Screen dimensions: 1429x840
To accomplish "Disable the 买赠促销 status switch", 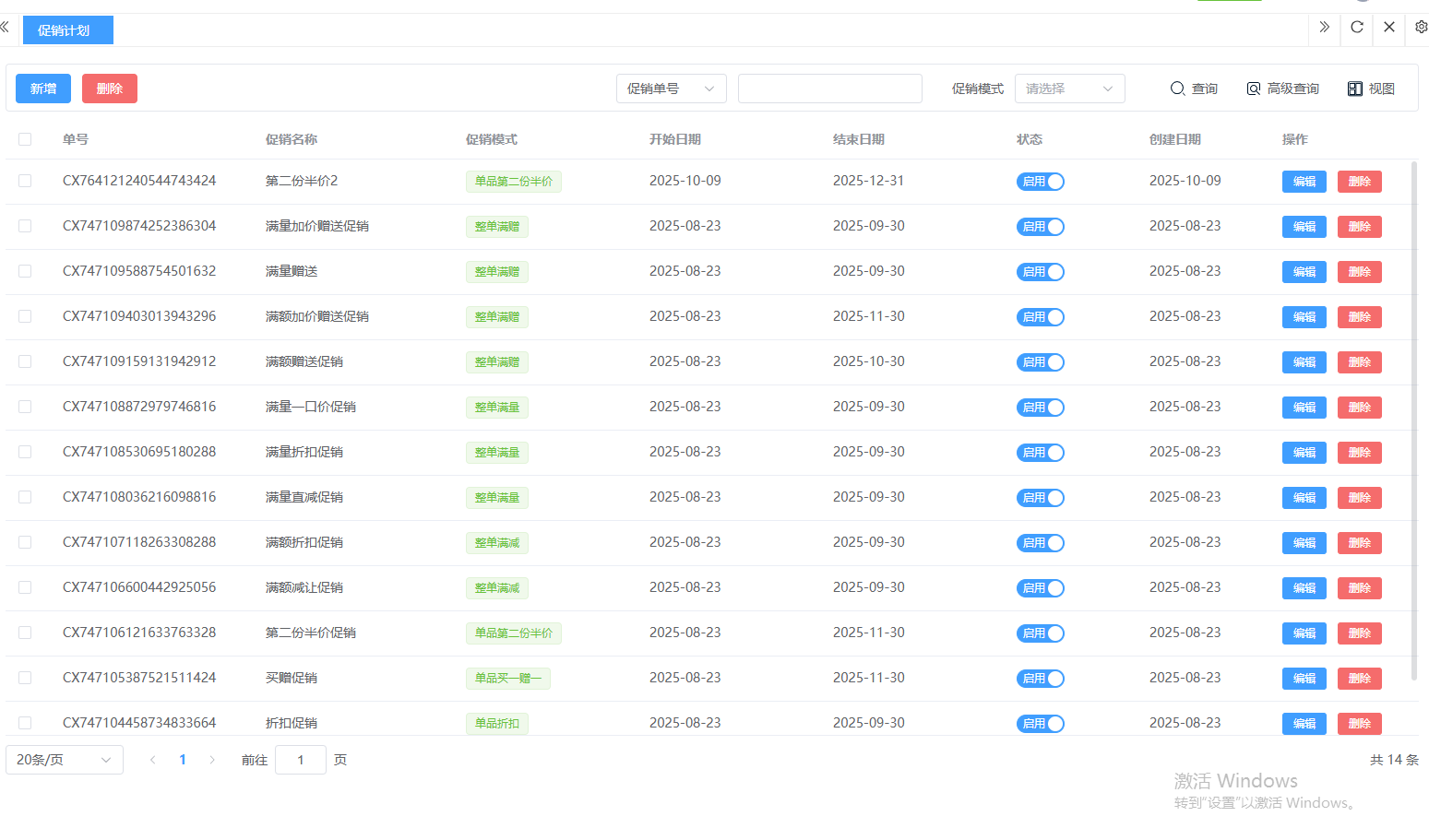I will point(1040,679).
